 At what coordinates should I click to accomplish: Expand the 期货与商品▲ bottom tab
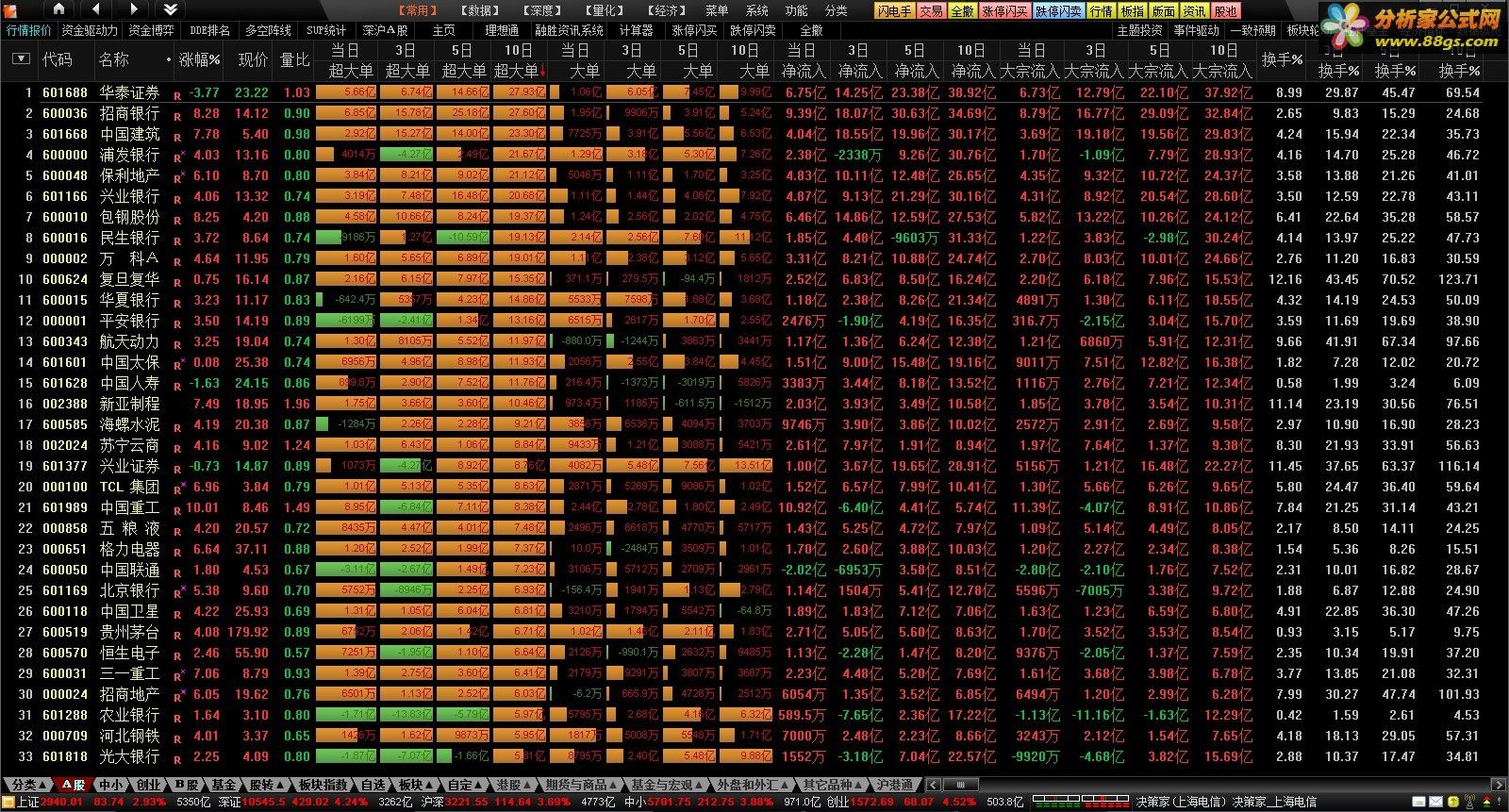point(581,785)
